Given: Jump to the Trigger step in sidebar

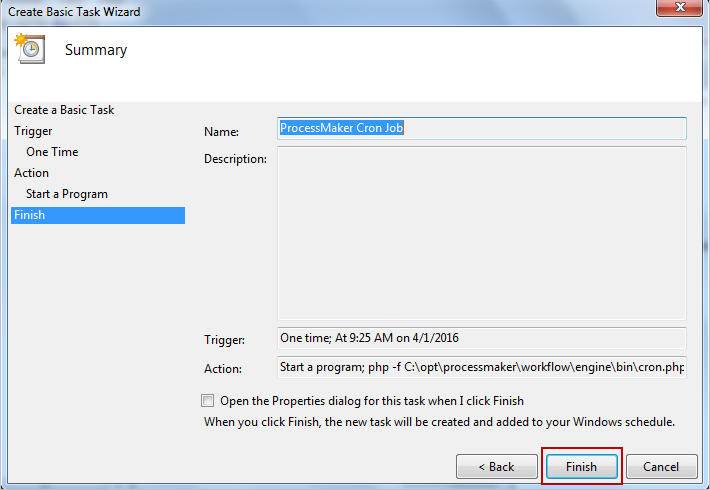Looking at the screenshot, I should point(33,131).
